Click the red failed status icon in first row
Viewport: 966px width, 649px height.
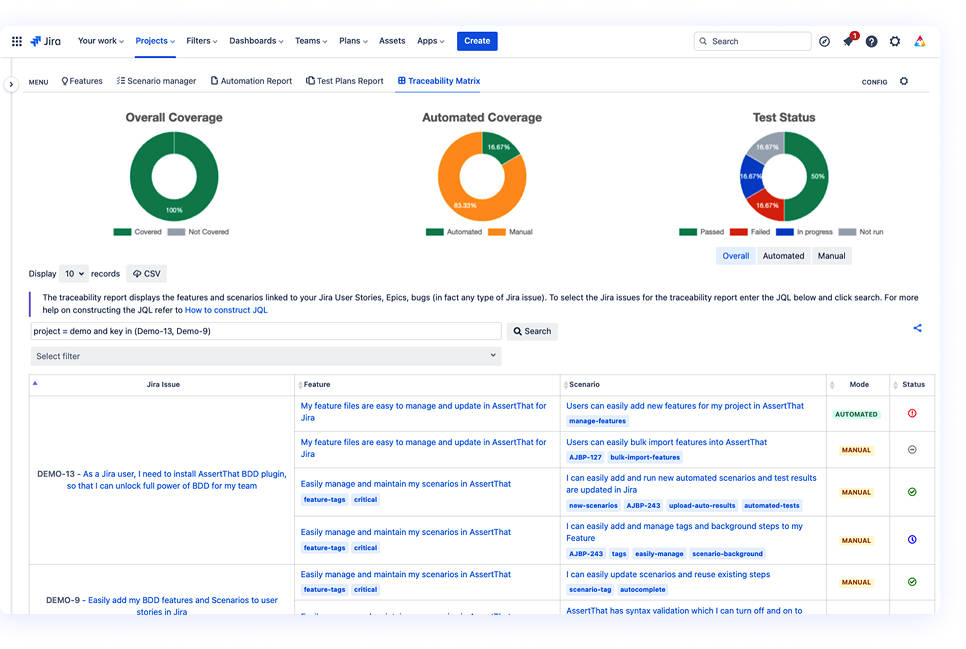pos(911,413)
